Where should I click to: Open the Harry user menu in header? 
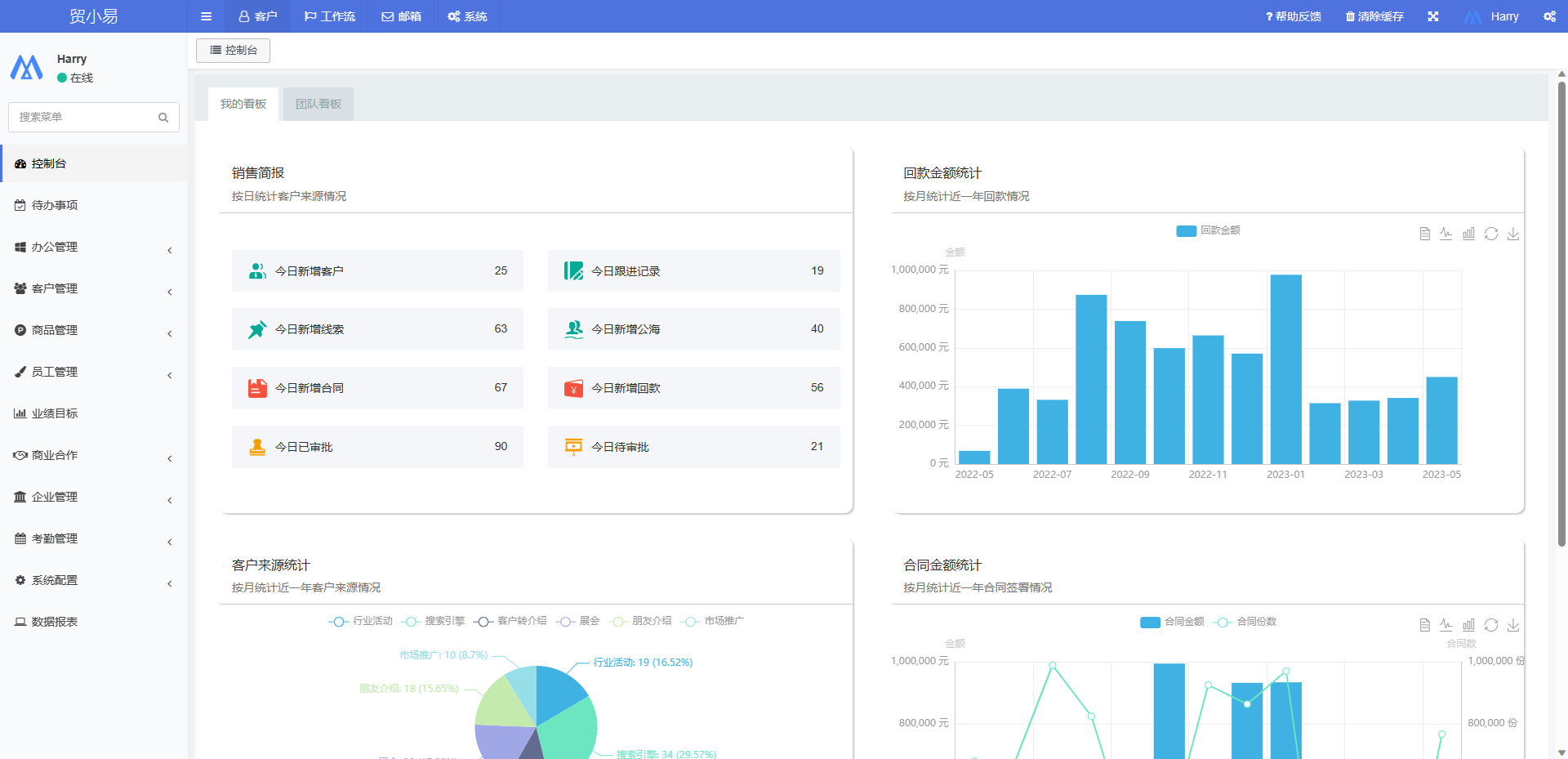click(x=1491, y=16)
